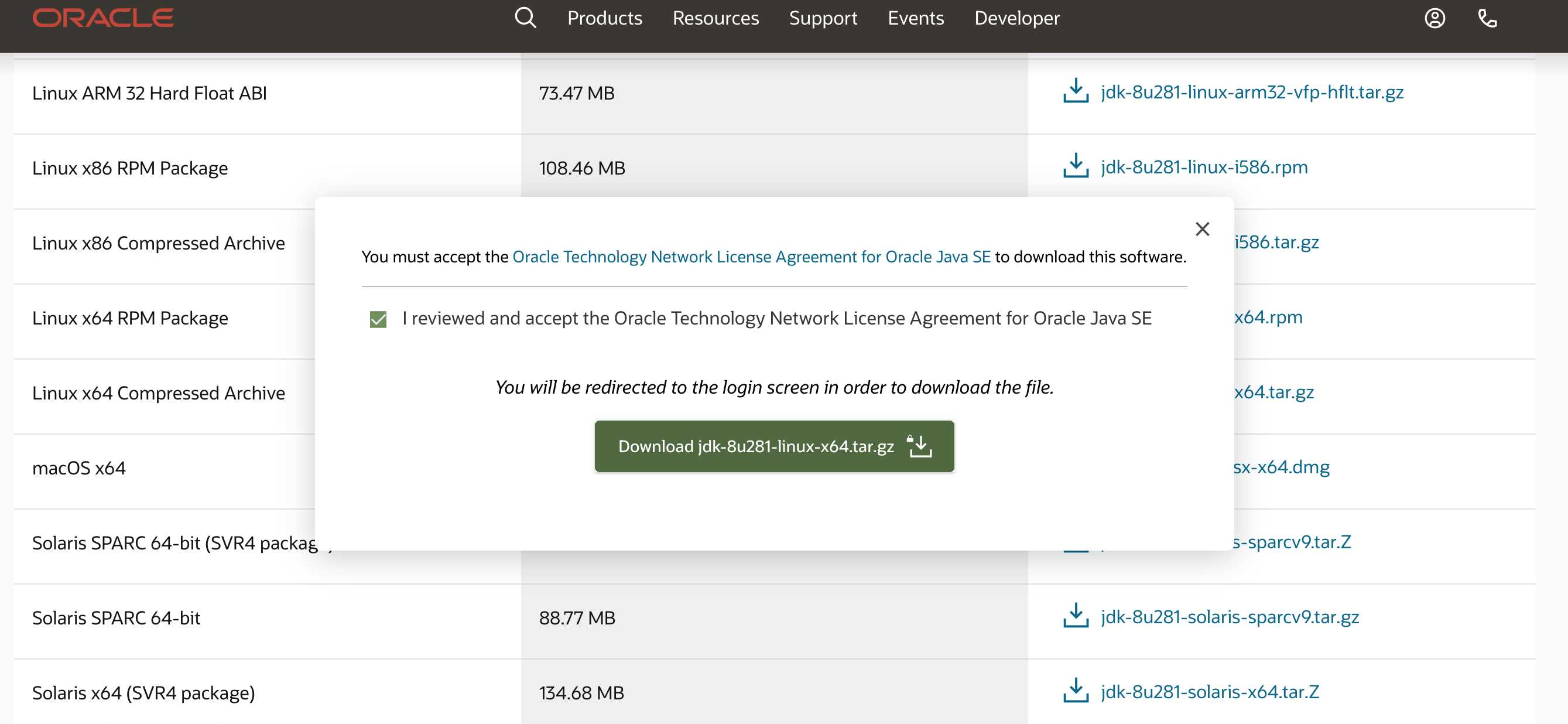Select 'Linux x64 Compressed Archive' row label

tap(158, 392)
